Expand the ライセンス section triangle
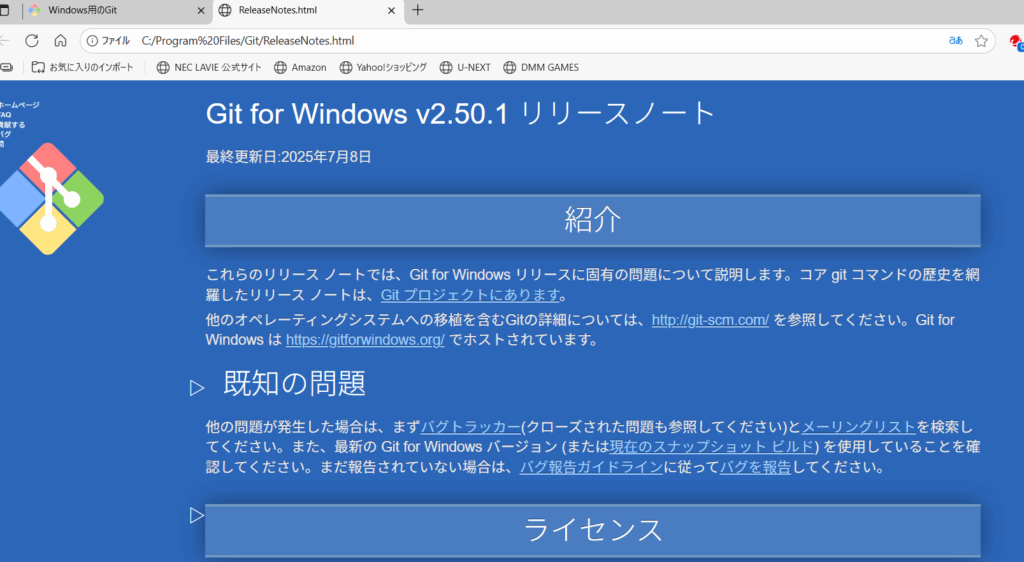This screenshot has height=562, width=1024. 196,515
